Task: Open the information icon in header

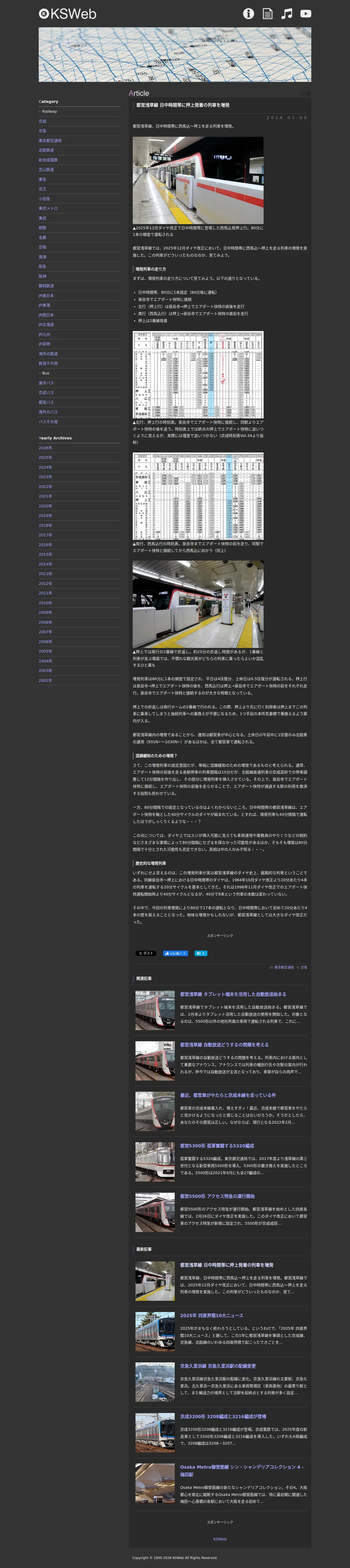Action: pyautogui.click(x=249, y=13)
